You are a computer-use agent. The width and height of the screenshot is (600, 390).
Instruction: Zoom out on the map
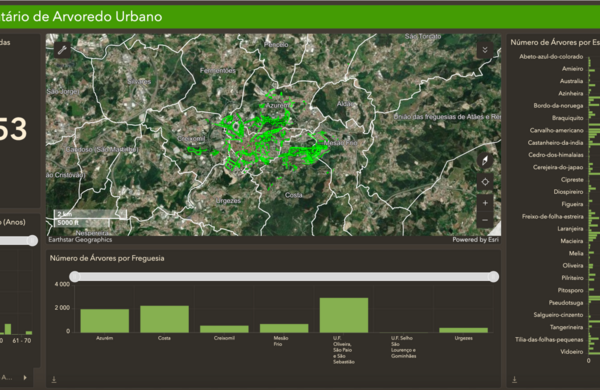(x=485, y=220)
